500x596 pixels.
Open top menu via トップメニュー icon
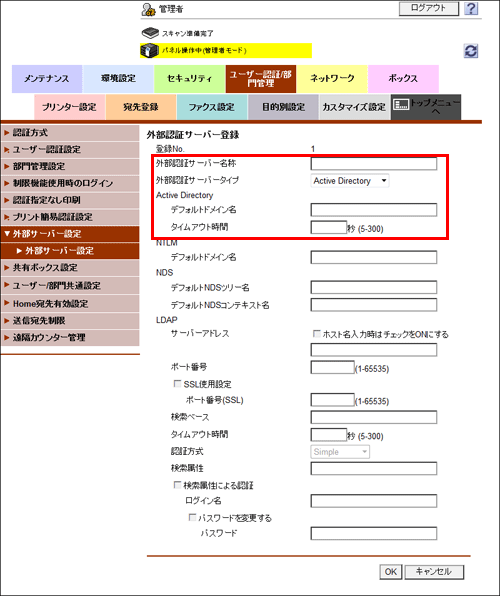click(x=400, y=104)
